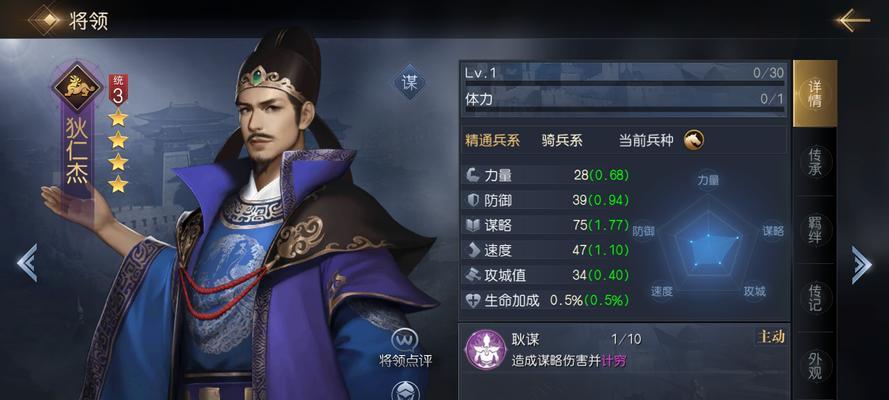This screenshot has height=400, width=889.
Task: Open 将领点评 chat bubble icon
Action: [x=406, y=340]
